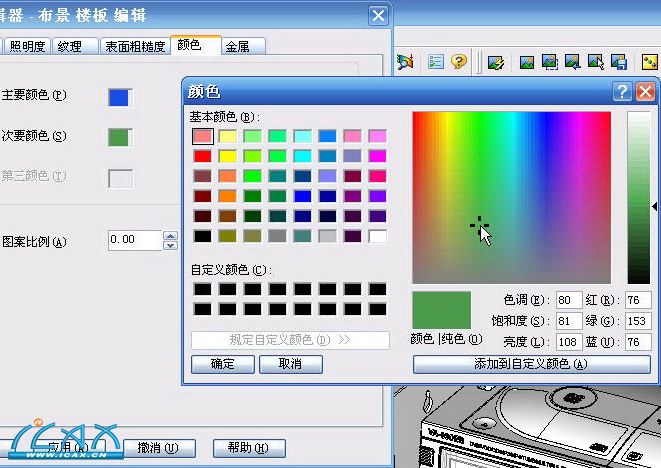Select the last custom color slot in second row

pyautogui.click(x=377, y=309)
